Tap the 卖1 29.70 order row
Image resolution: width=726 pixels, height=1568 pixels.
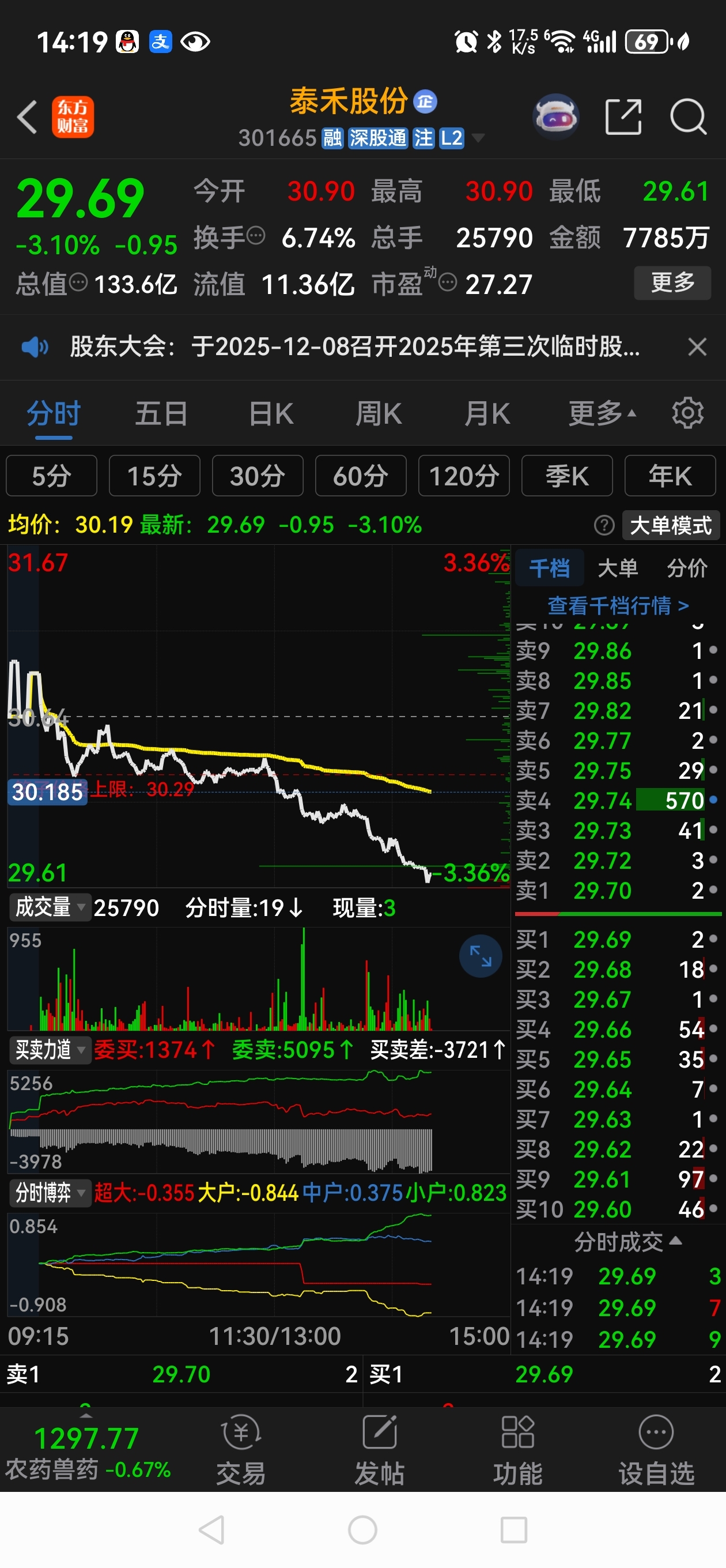(x=618, y=891)
